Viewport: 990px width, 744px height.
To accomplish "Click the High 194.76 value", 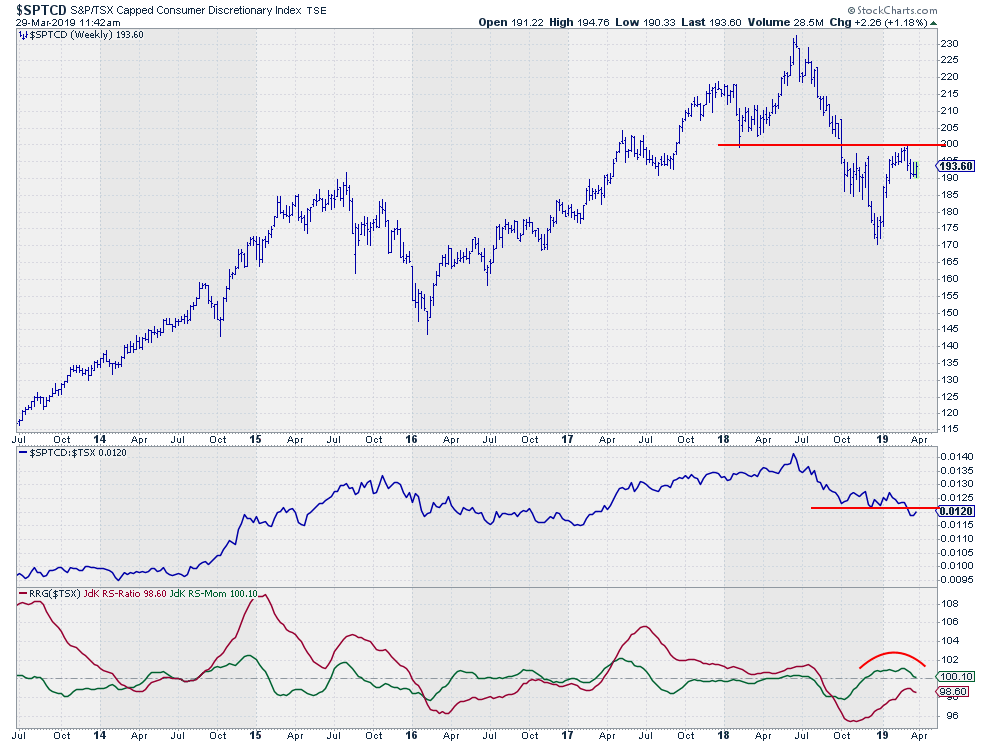I will click(x=580, y=22).
